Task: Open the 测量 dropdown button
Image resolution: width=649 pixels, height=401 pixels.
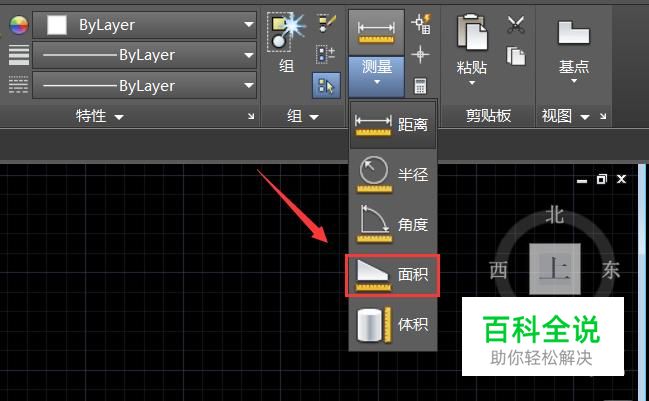Action: pos(376,76)
